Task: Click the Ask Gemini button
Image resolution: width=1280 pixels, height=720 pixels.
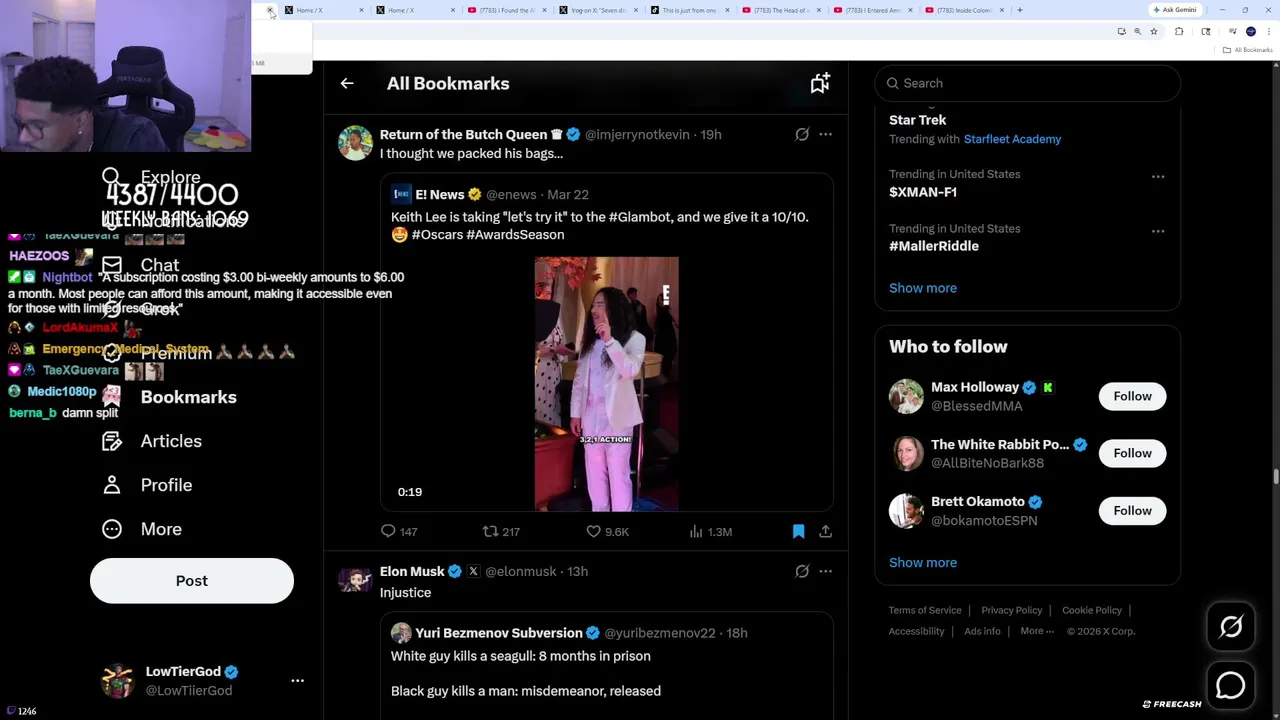Action: pyautogui.click(x=1175, y=10)
